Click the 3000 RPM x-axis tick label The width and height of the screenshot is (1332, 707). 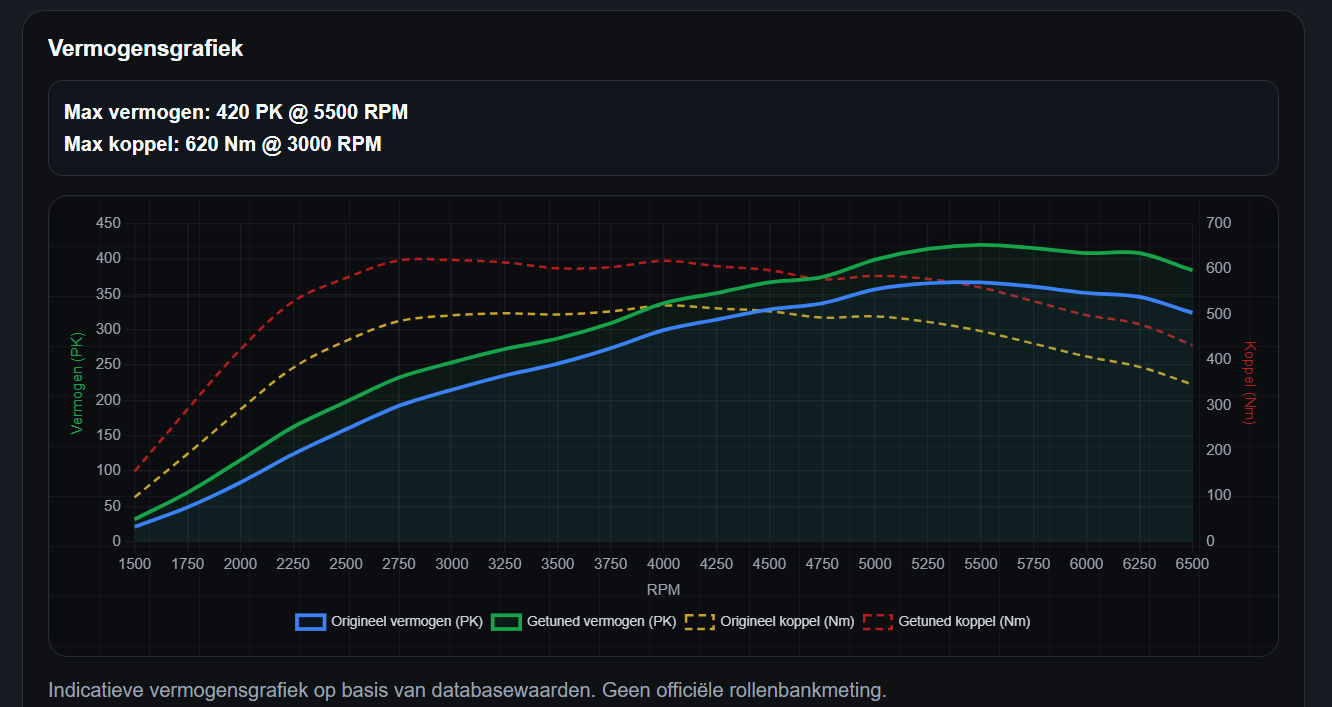point(452,564)
